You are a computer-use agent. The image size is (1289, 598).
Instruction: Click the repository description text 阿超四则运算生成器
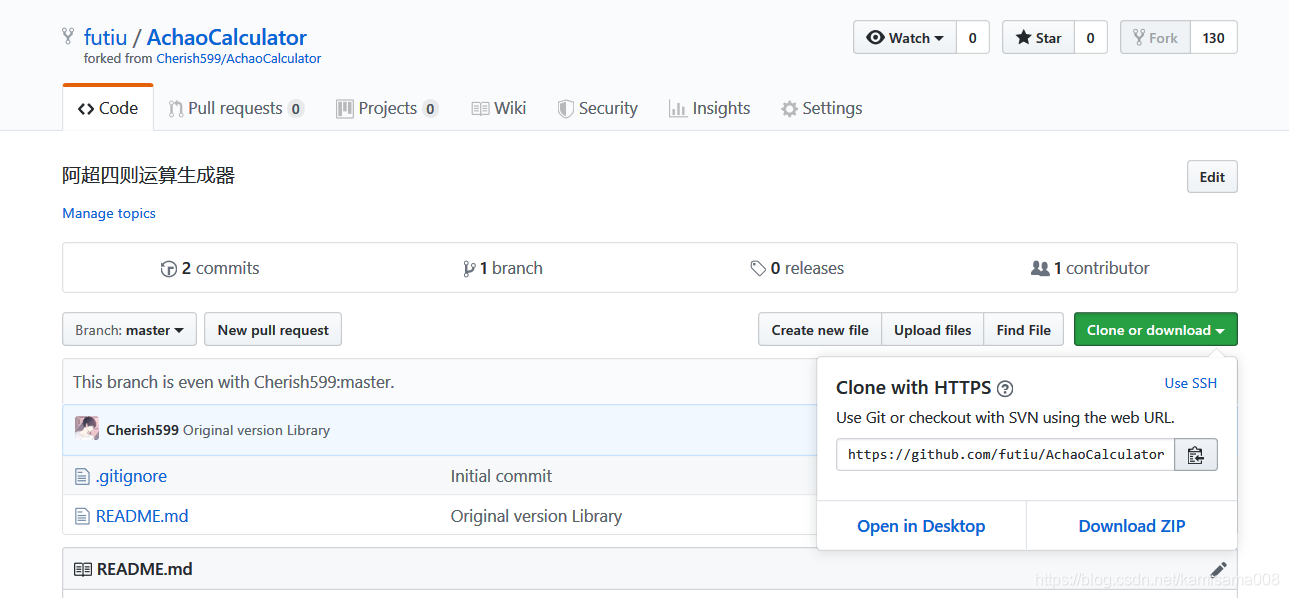tap(149, 176)
